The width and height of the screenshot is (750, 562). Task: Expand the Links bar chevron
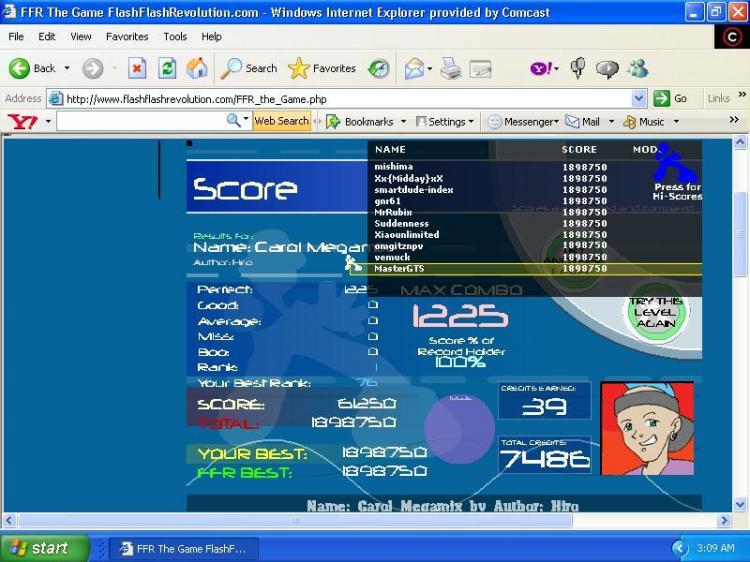tap(742, 94)
